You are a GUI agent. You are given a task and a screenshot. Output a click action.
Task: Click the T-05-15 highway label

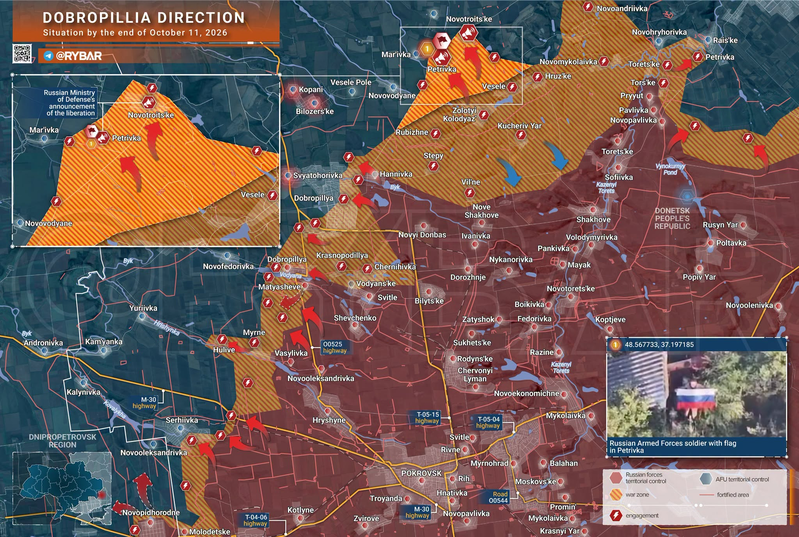pos(427,418)
